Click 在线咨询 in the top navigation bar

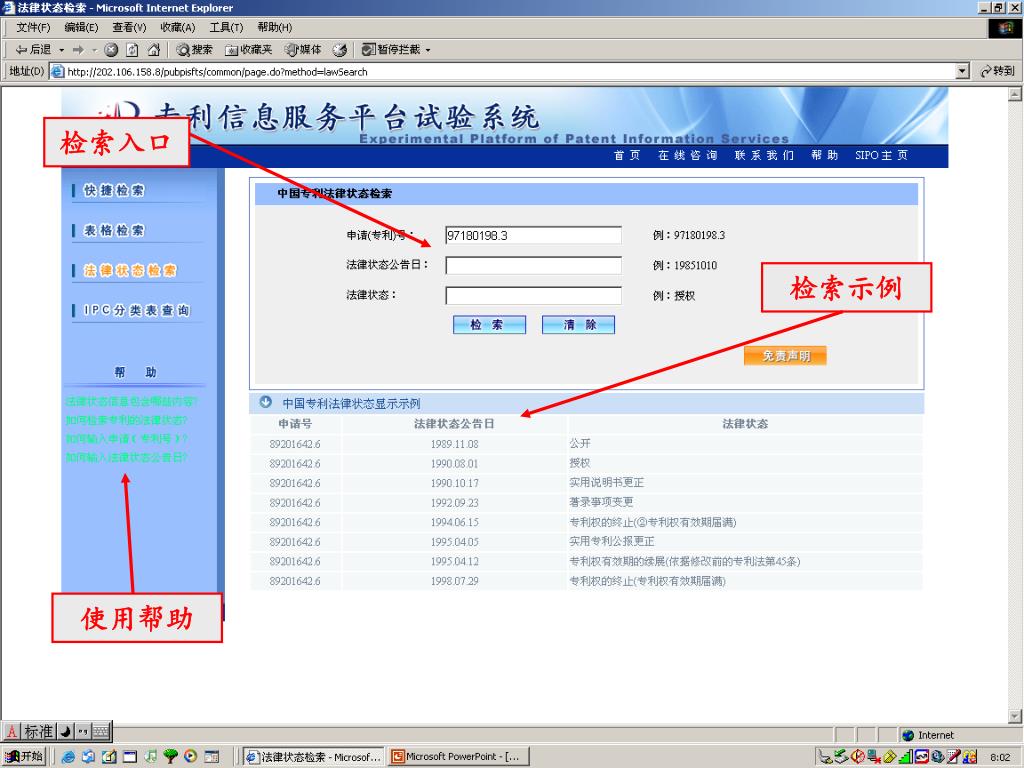(x=688, y=155)
